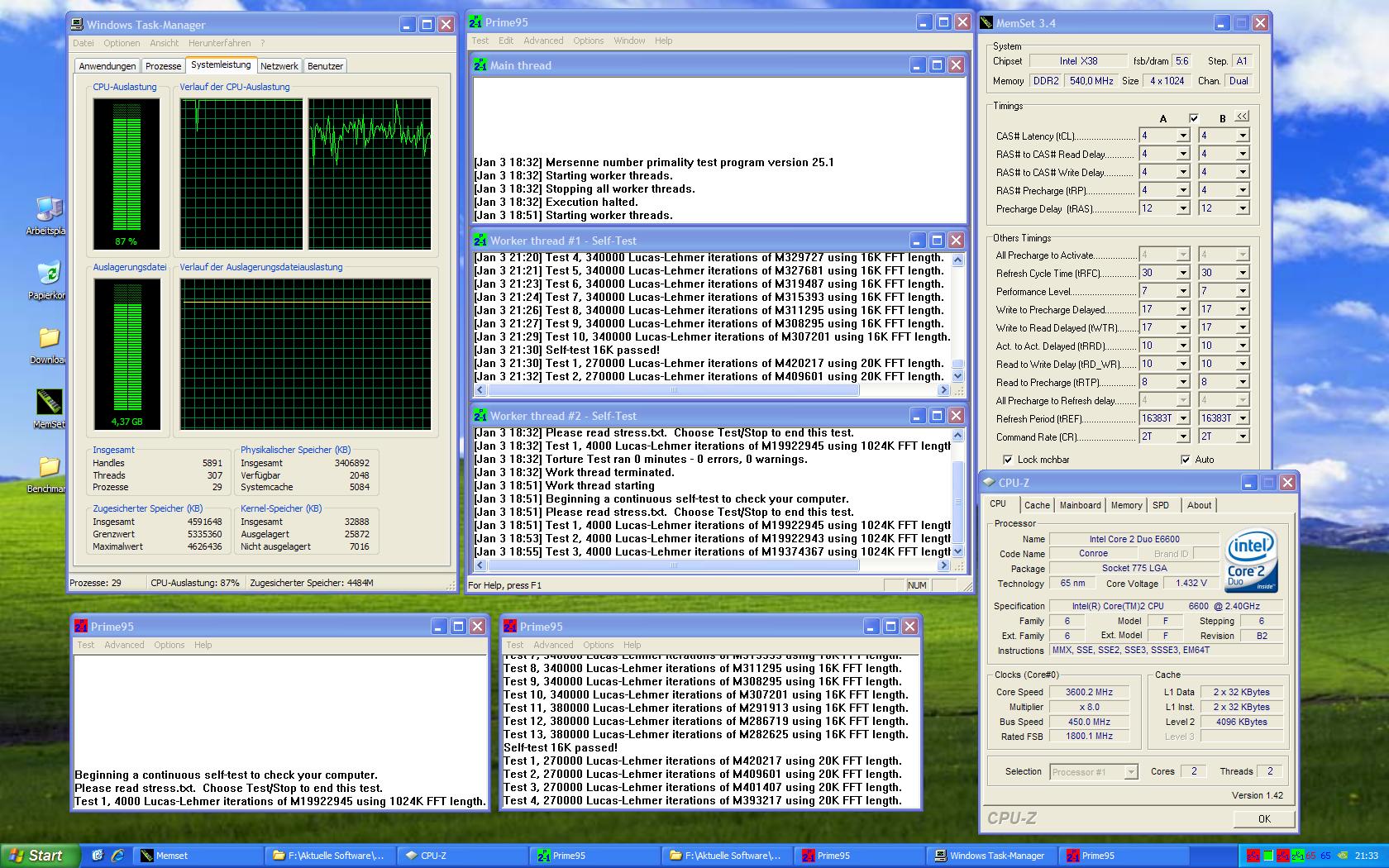
Task: Open Write to Read Delayed (tWTR) dropdown A
Action: pyautogui.click(x=1183, y=327)
